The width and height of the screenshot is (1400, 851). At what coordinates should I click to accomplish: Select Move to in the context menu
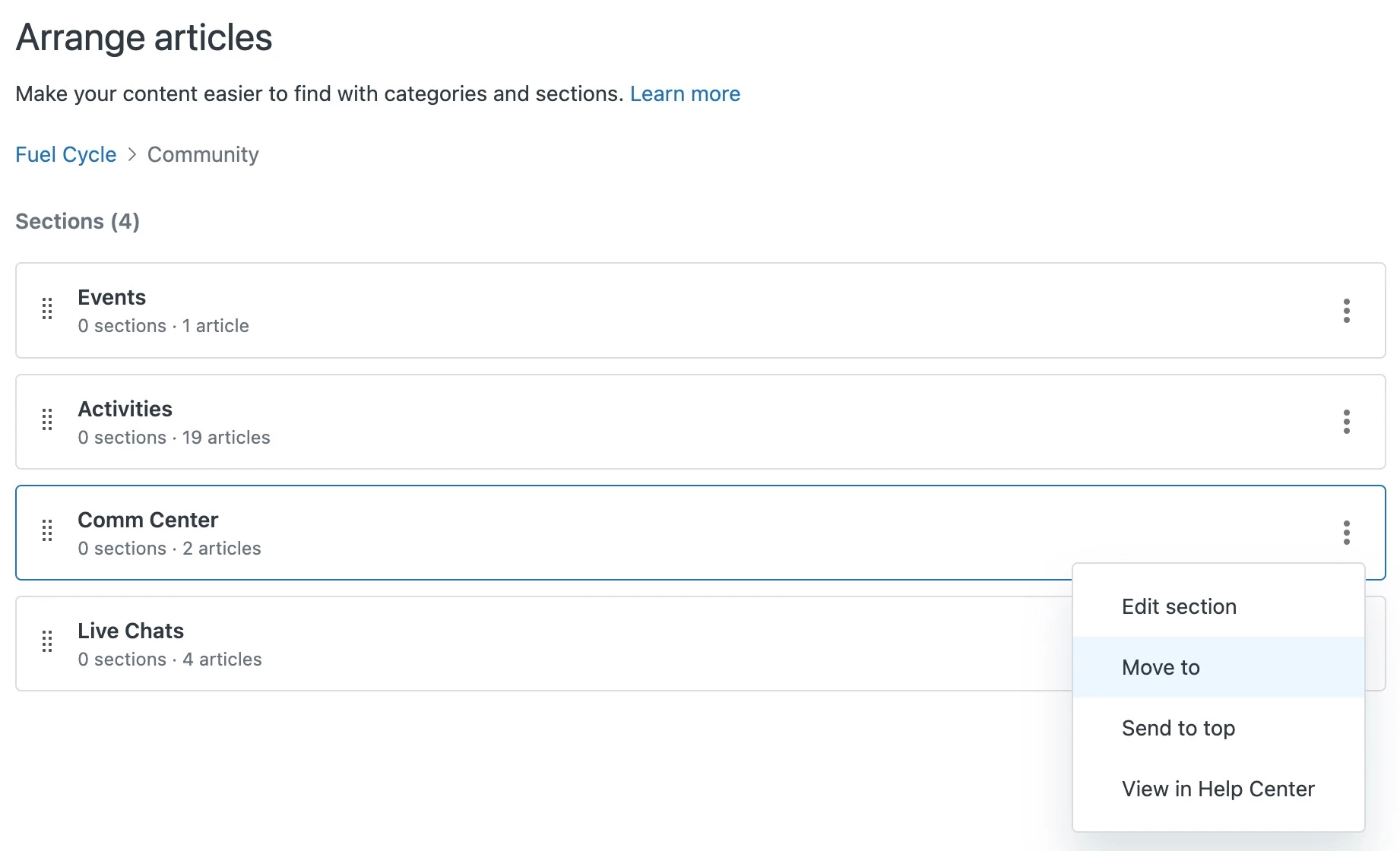pyautogui.click(x=1161, y=667)
